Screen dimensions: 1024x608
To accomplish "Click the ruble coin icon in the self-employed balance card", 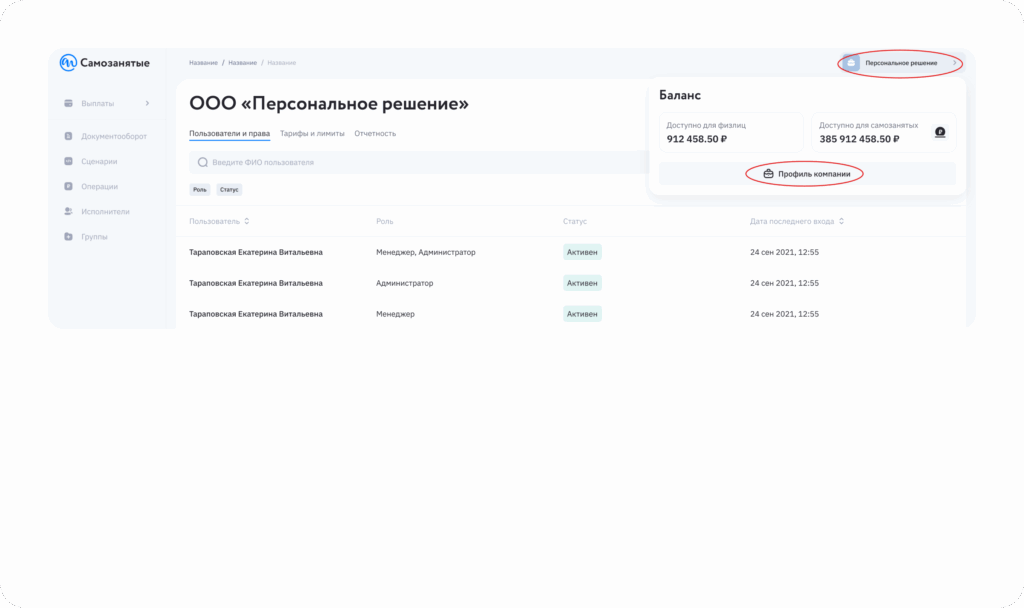I will (939, 132).
